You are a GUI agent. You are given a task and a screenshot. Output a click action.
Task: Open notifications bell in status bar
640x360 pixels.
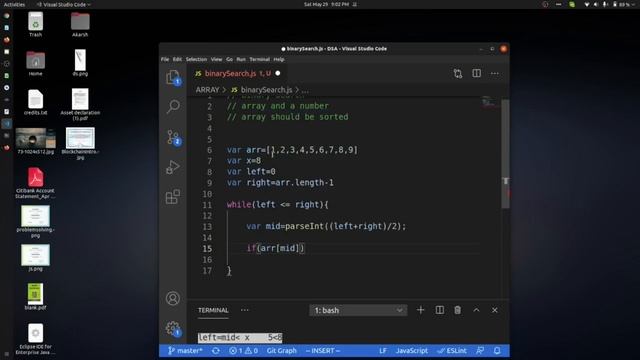(497, 351)
